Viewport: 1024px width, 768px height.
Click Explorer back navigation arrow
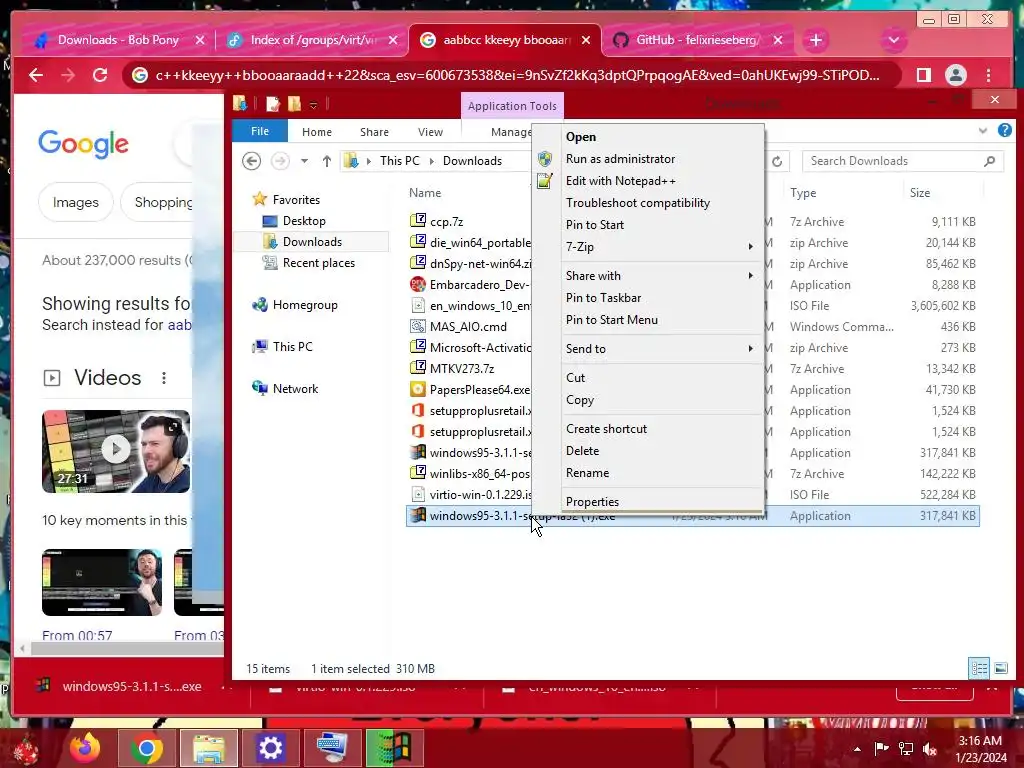click(x=251, y=161)
